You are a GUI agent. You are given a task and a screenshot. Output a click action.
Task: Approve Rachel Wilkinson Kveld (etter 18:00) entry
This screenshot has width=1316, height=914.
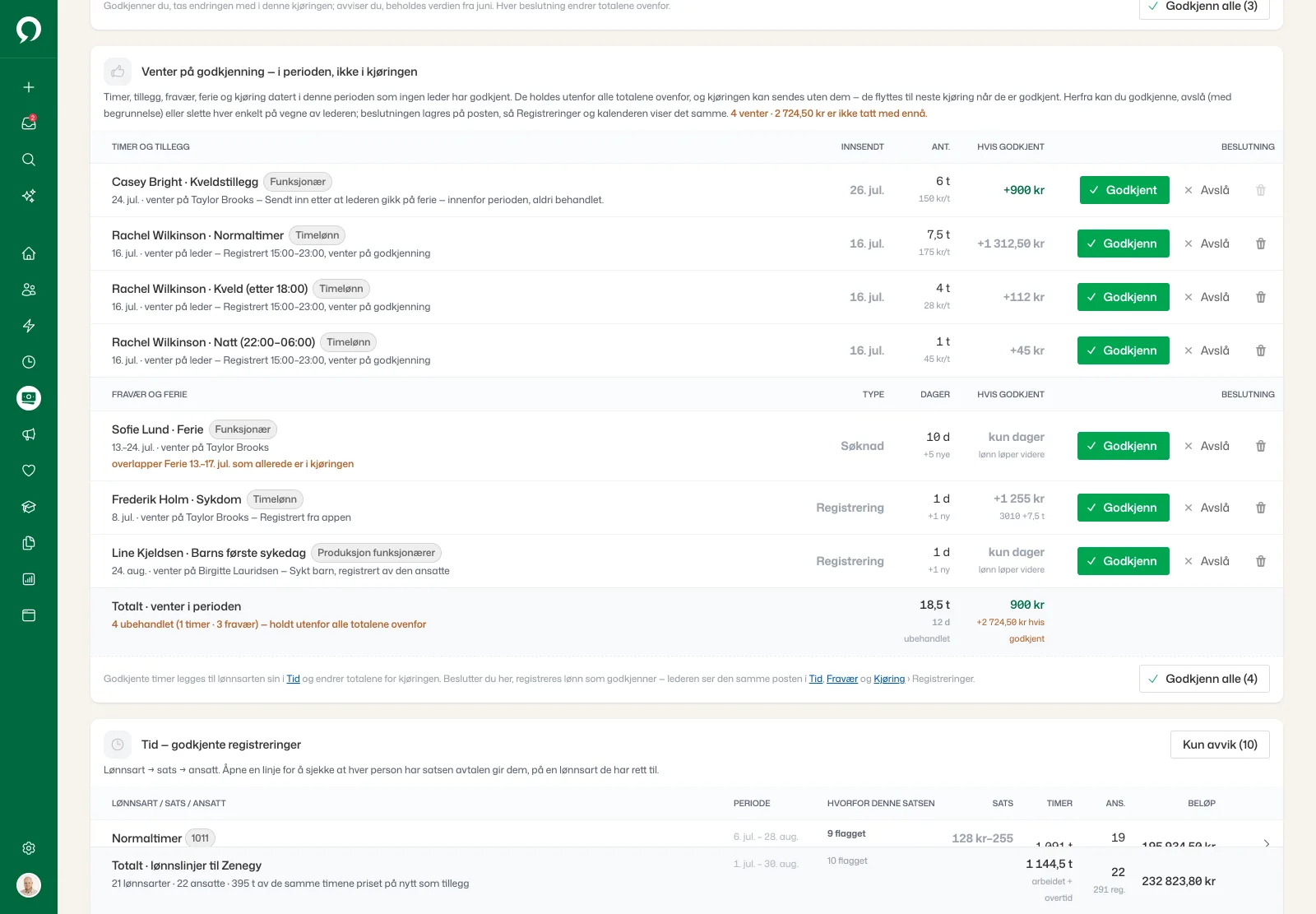point(1124,297)
